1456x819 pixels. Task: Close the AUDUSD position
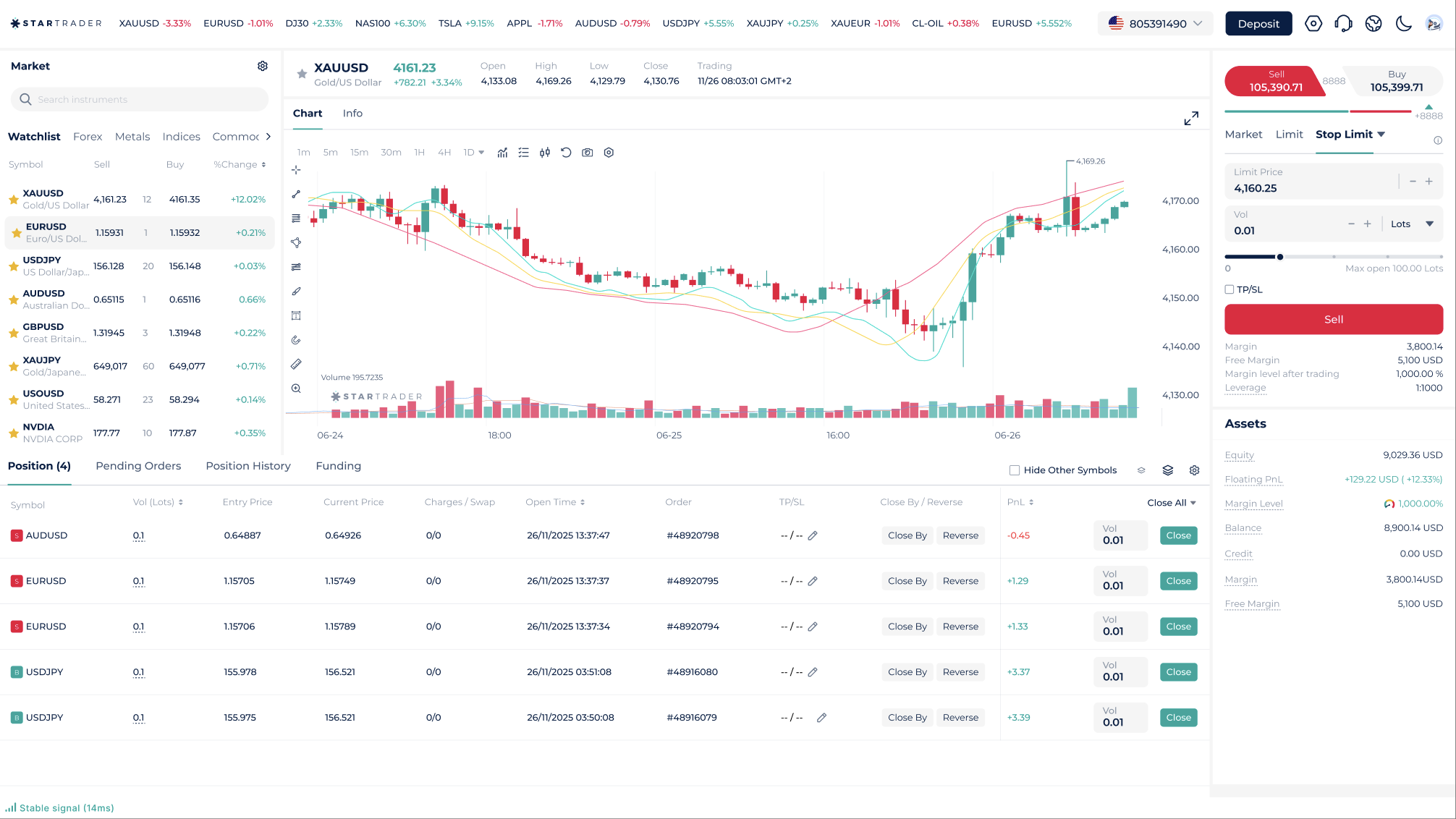[x=1178, y=535]
